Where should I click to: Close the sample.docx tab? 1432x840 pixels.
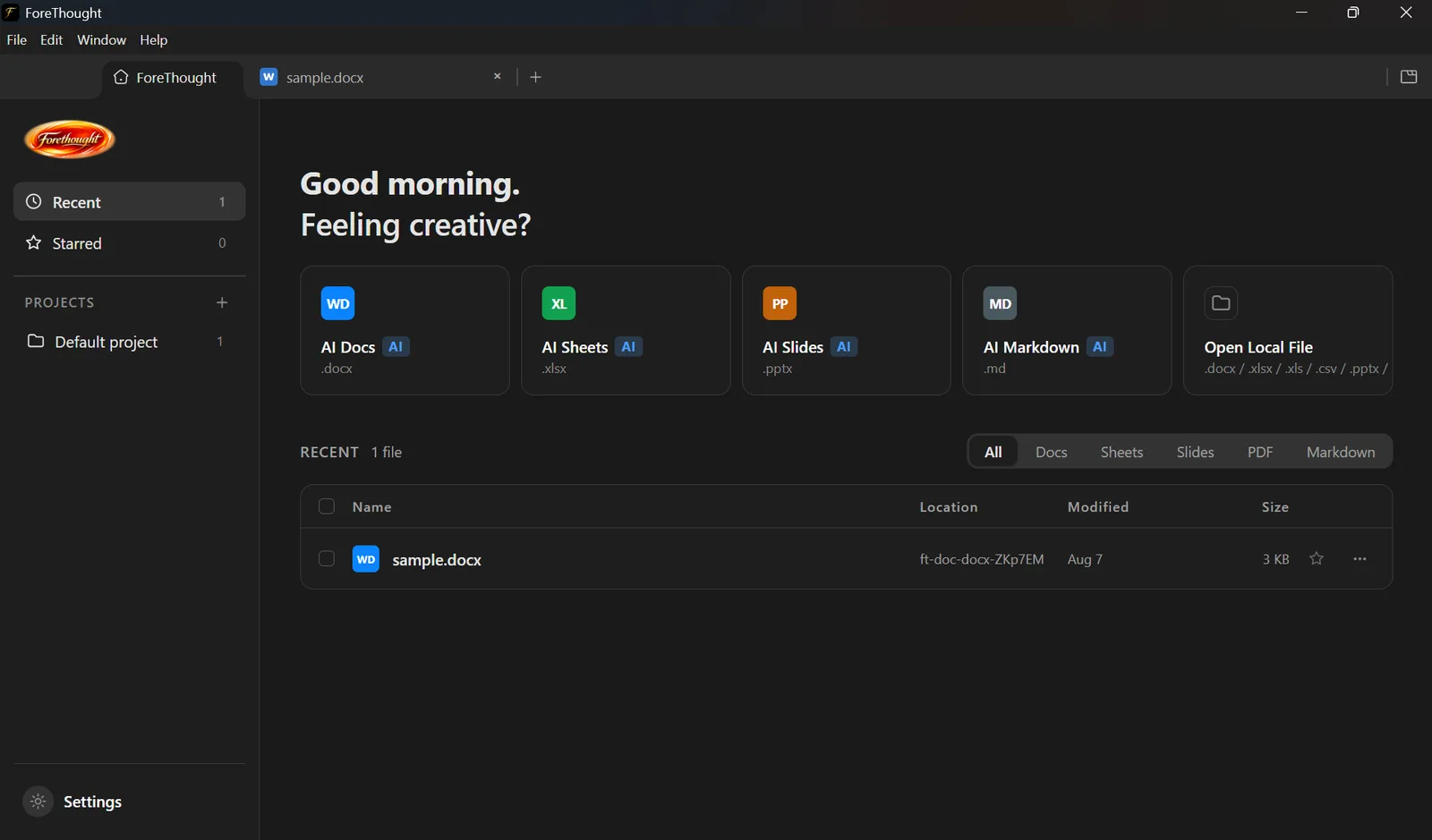(x=497, y=76)
